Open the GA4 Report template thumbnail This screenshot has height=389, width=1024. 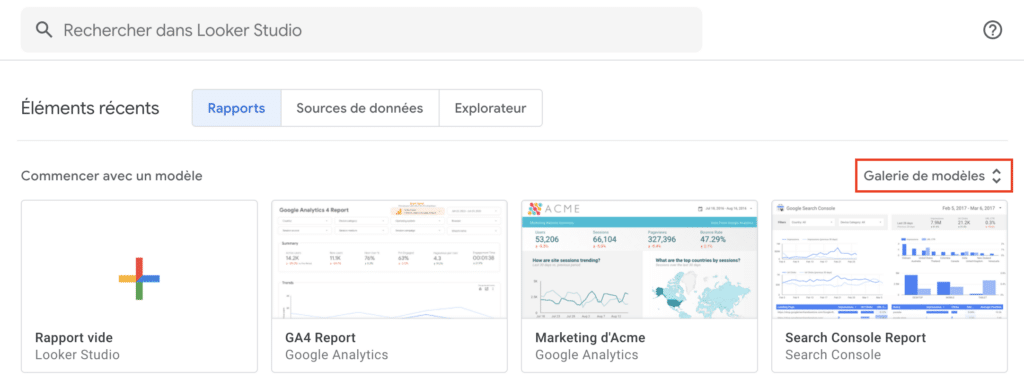pos(389,260)
